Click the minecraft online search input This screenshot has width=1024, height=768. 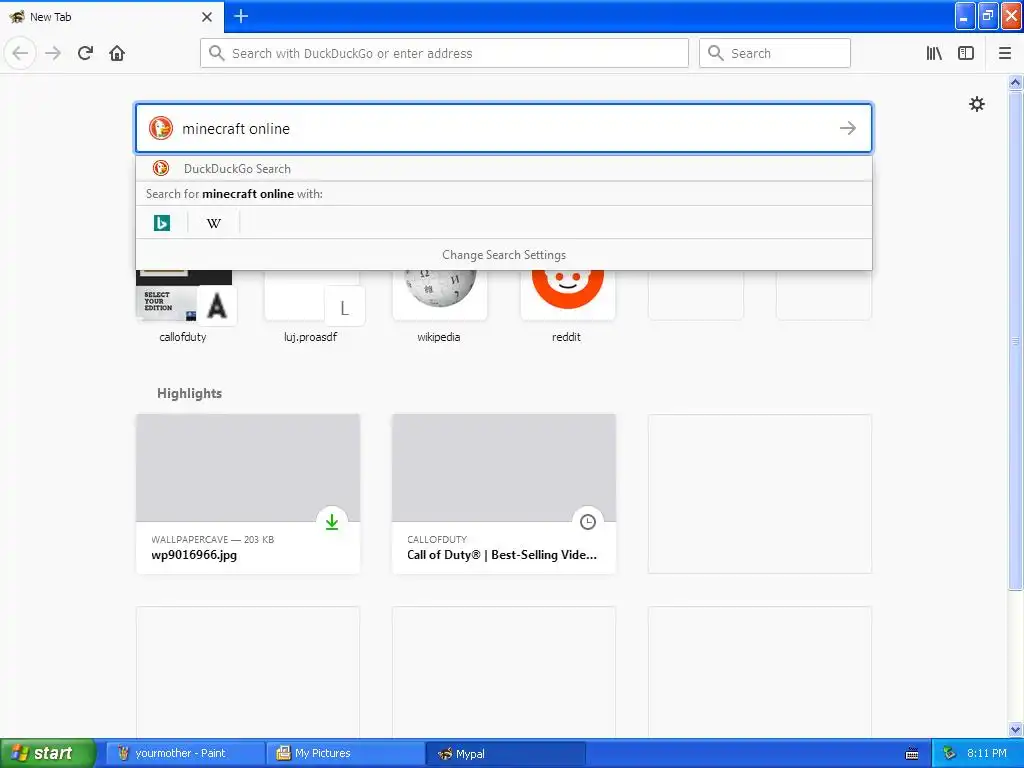tap(504, 128)
